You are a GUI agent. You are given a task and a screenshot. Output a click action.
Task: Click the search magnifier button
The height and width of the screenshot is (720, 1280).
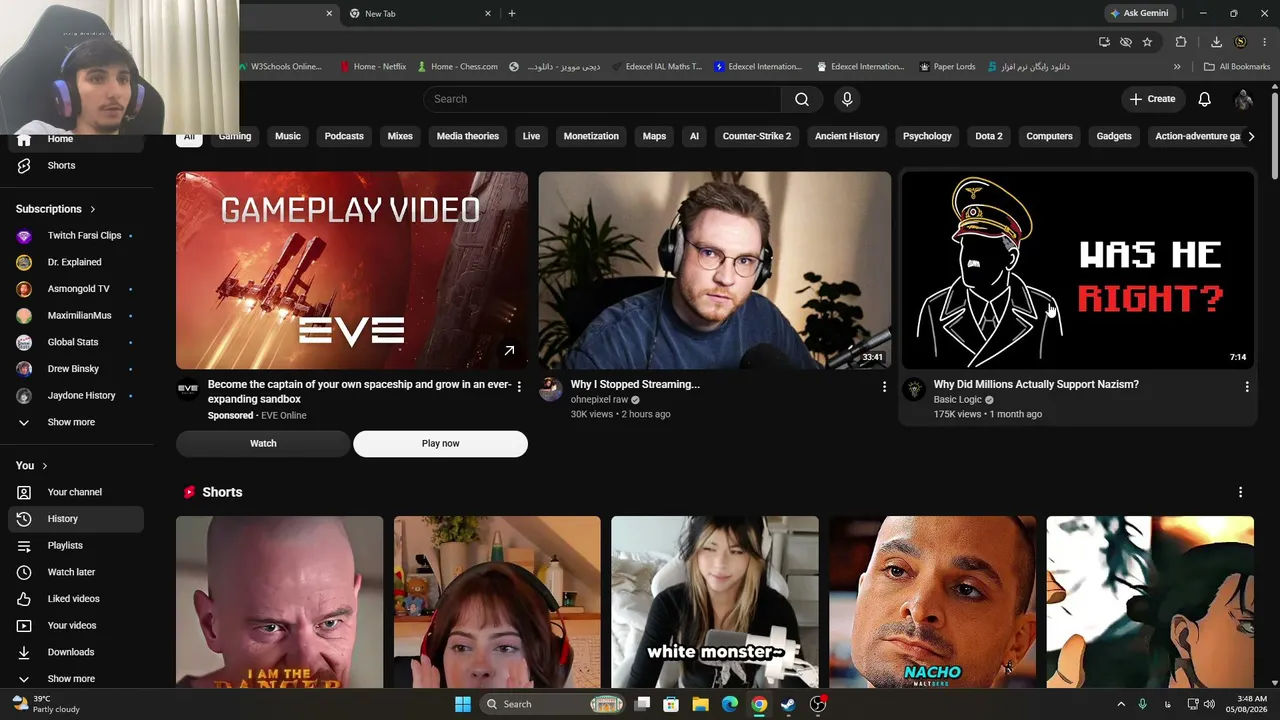point(802,99)
